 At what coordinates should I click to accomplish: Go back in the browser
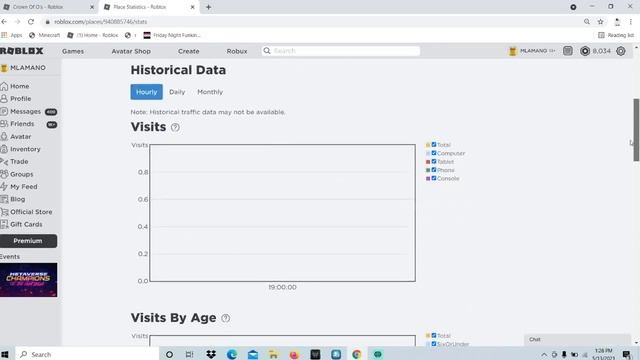[4, 22]
